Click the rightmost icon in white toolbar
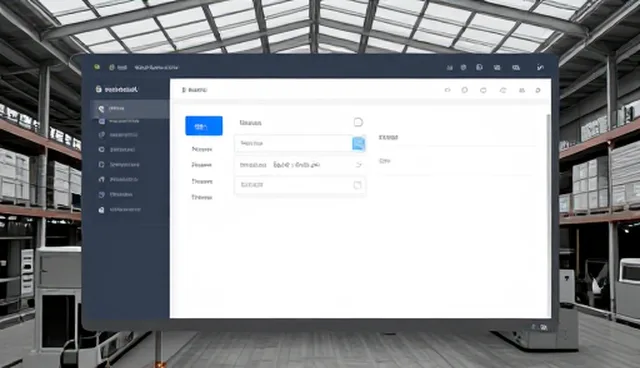Image resolution: width=640 pixels, height=368 pixels. (x=538, y=90)
